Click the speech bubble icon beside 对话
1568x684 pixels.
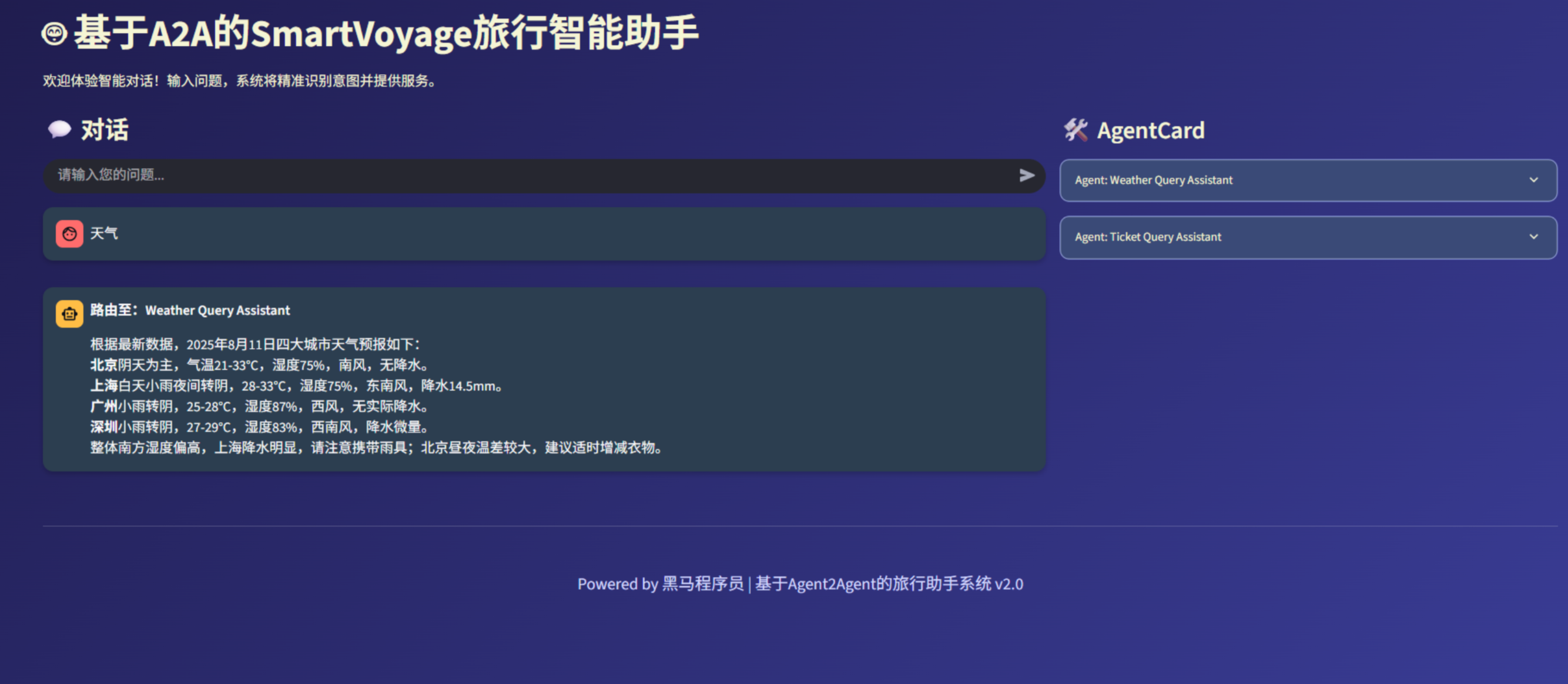pos(60,130)
